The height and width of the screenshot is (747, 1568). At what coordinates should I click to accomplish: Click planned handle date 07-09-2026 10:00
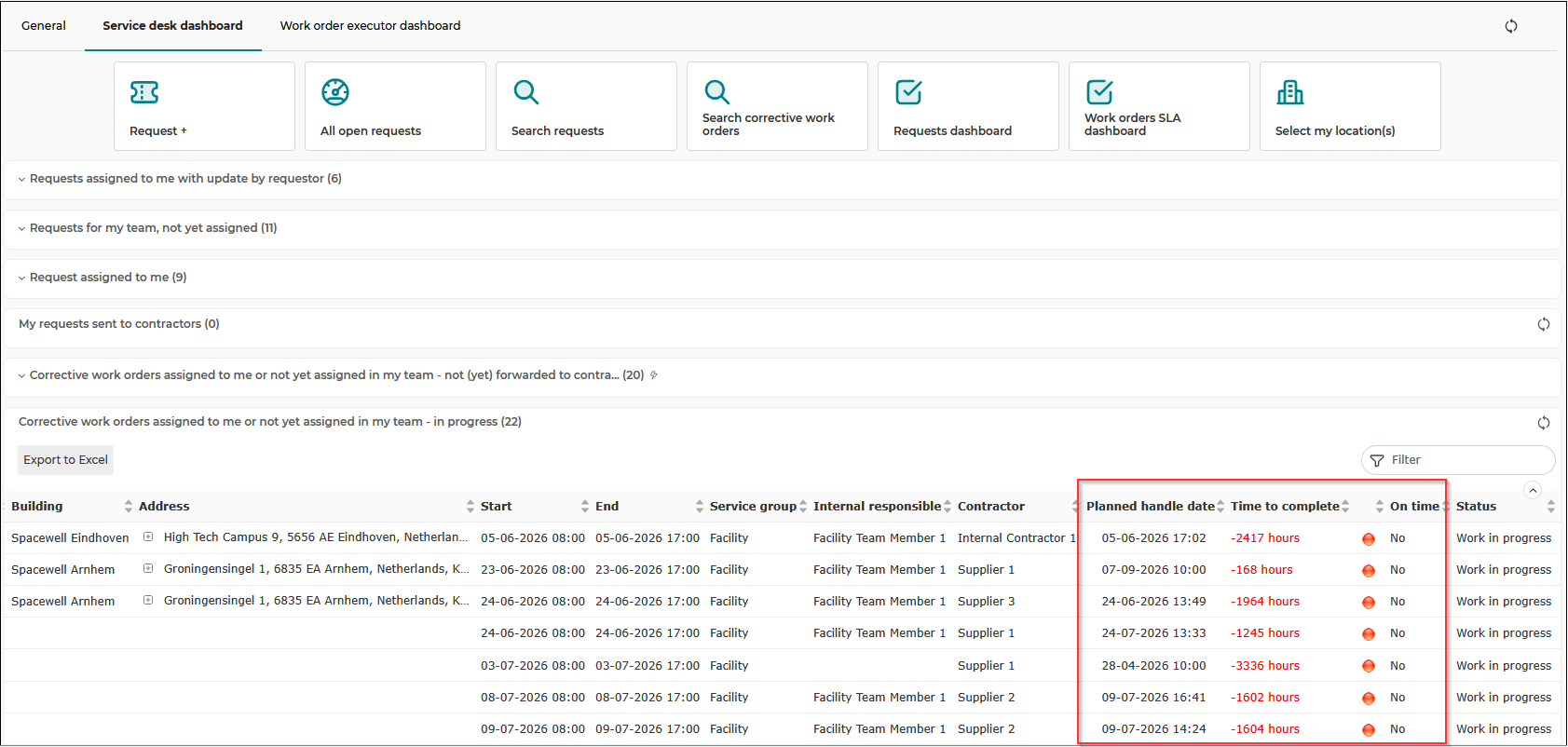pos(1153,570)
